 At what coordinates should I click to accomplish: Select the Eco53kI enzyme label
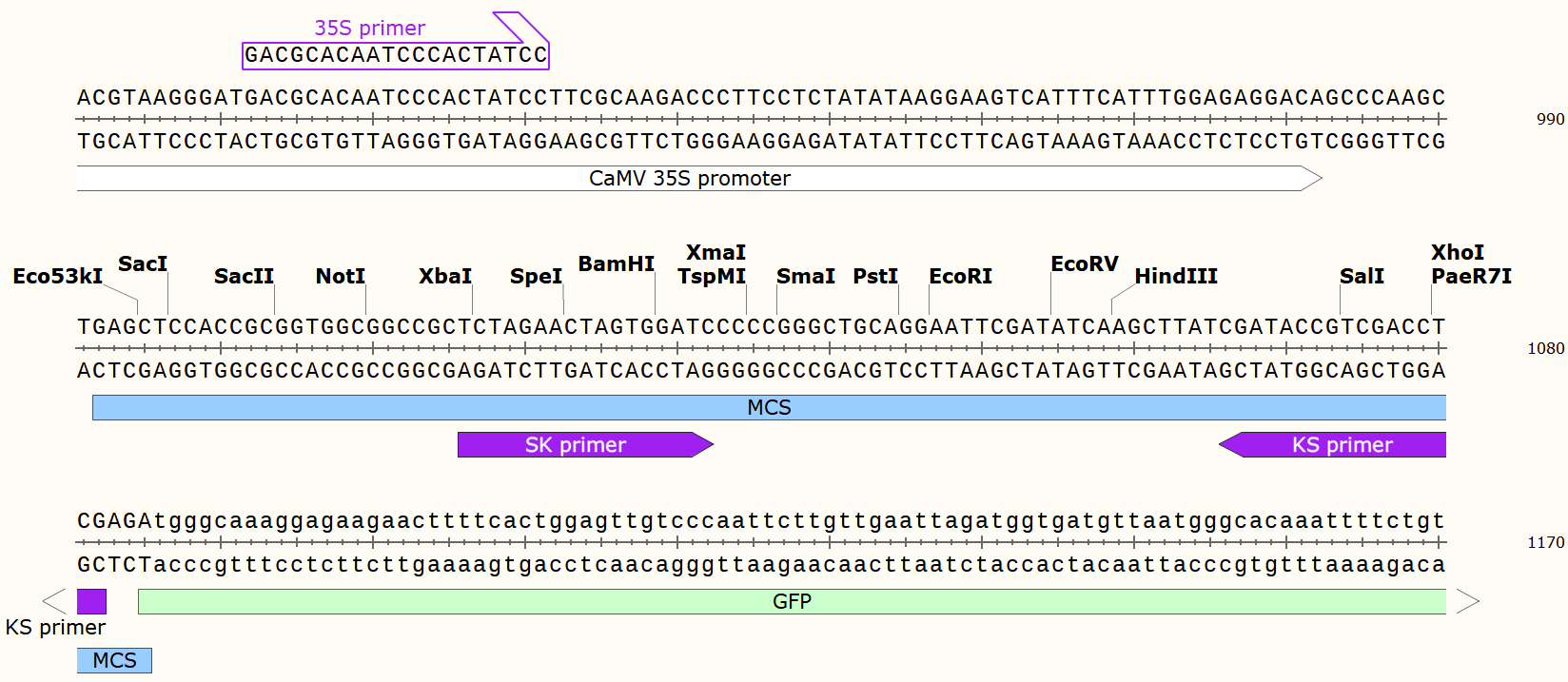click(x=57, y=277)
